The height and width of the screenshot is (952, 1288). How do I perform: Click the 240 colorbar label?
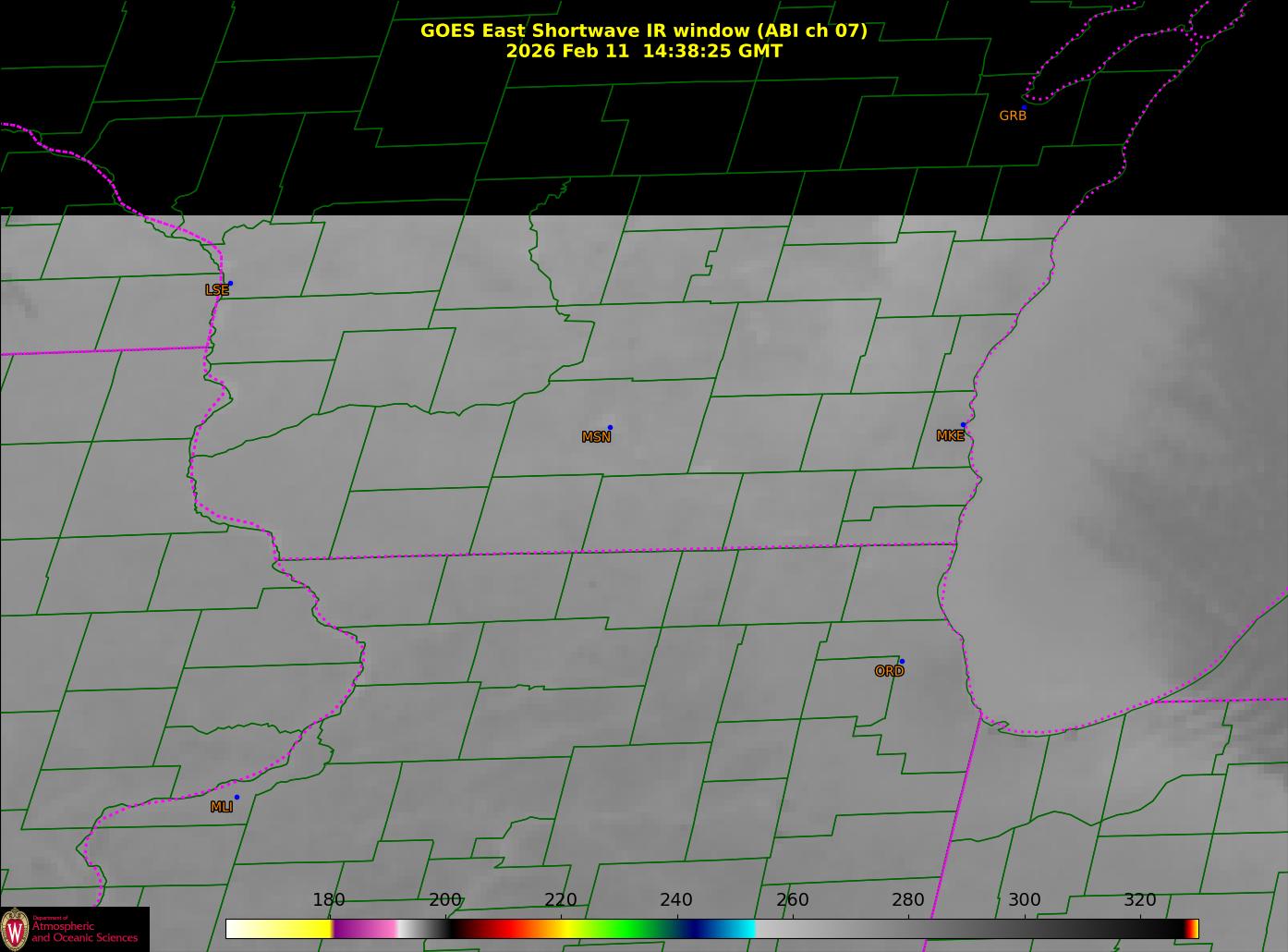pyautogui.click(x=676, y=899)
